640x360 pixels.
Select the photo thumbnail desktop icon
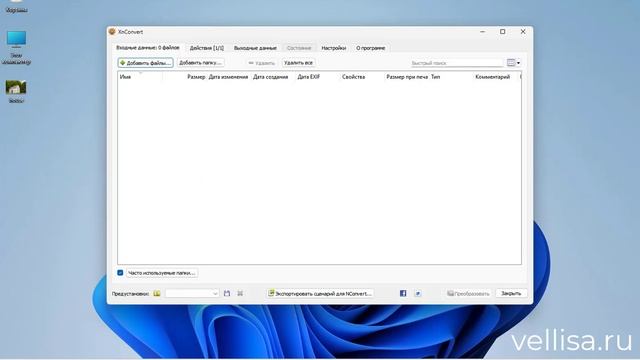[16, 91]
